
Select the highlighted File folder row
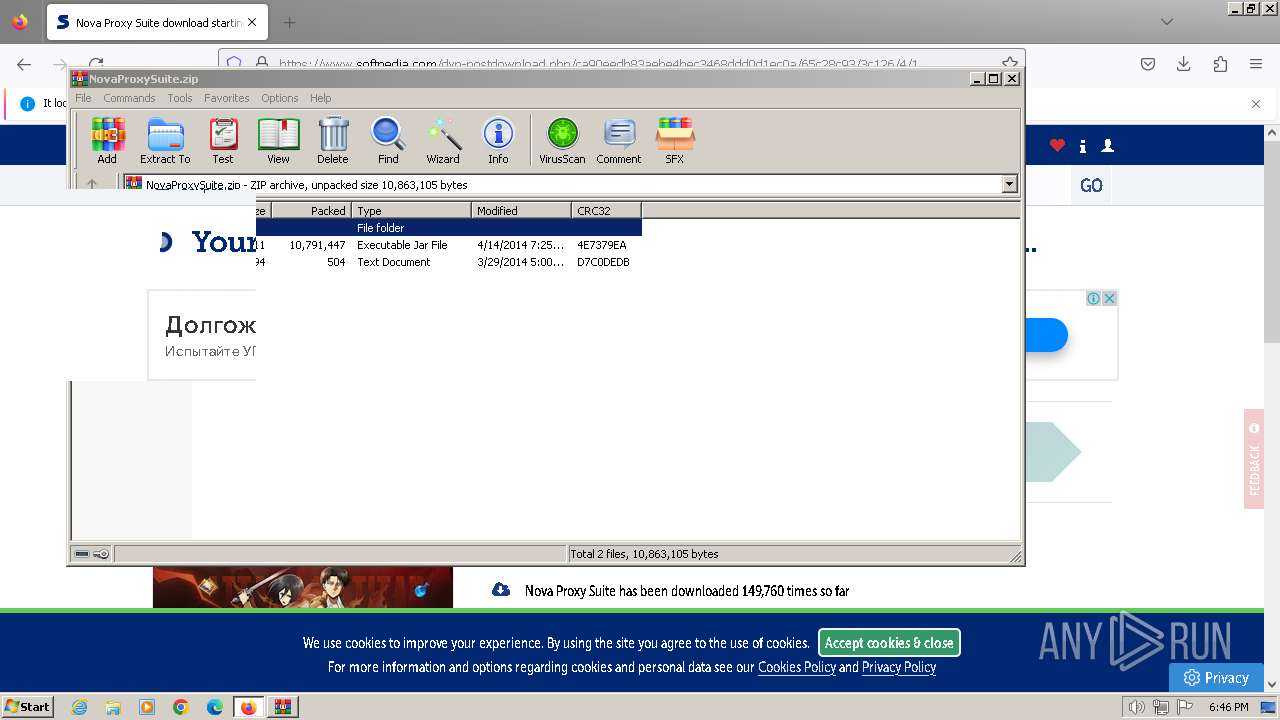(x=448, y=228)
